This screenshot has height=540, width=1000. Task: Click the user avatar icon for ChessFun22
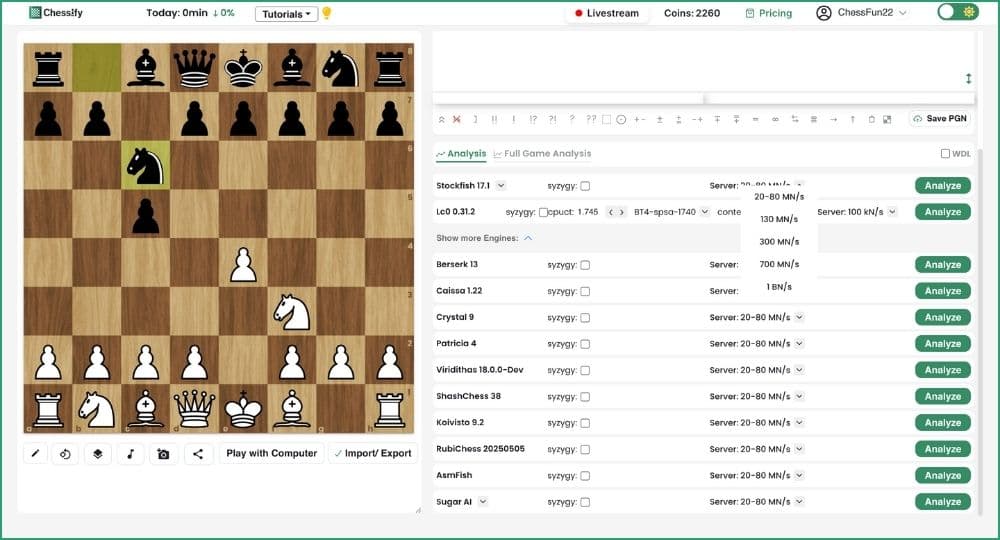click(x=823, y=13)
